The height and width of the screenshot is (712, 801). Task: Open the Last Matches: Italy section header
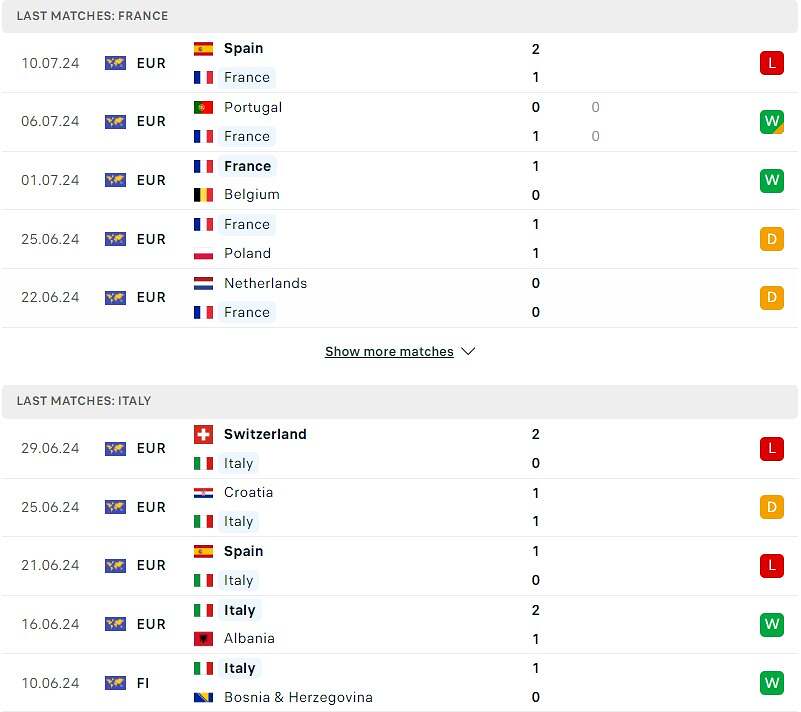pyautogui.click(x=400, y=401)
